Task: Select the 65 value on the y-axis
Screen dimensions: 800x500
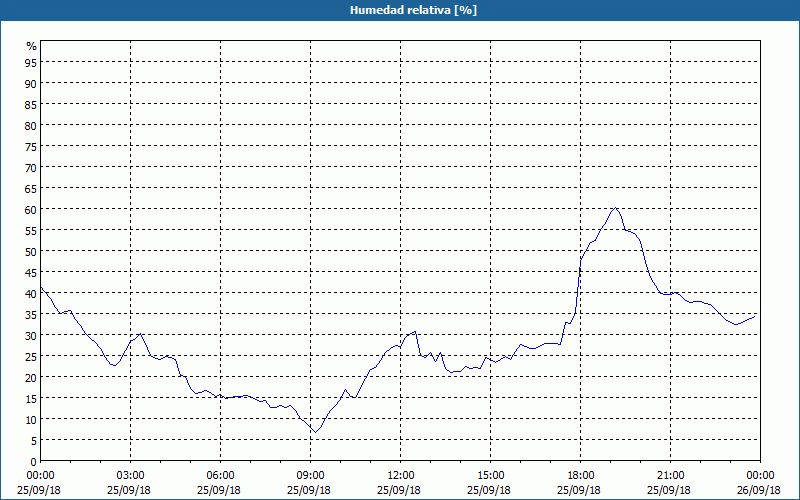Action: click(31, 188)
